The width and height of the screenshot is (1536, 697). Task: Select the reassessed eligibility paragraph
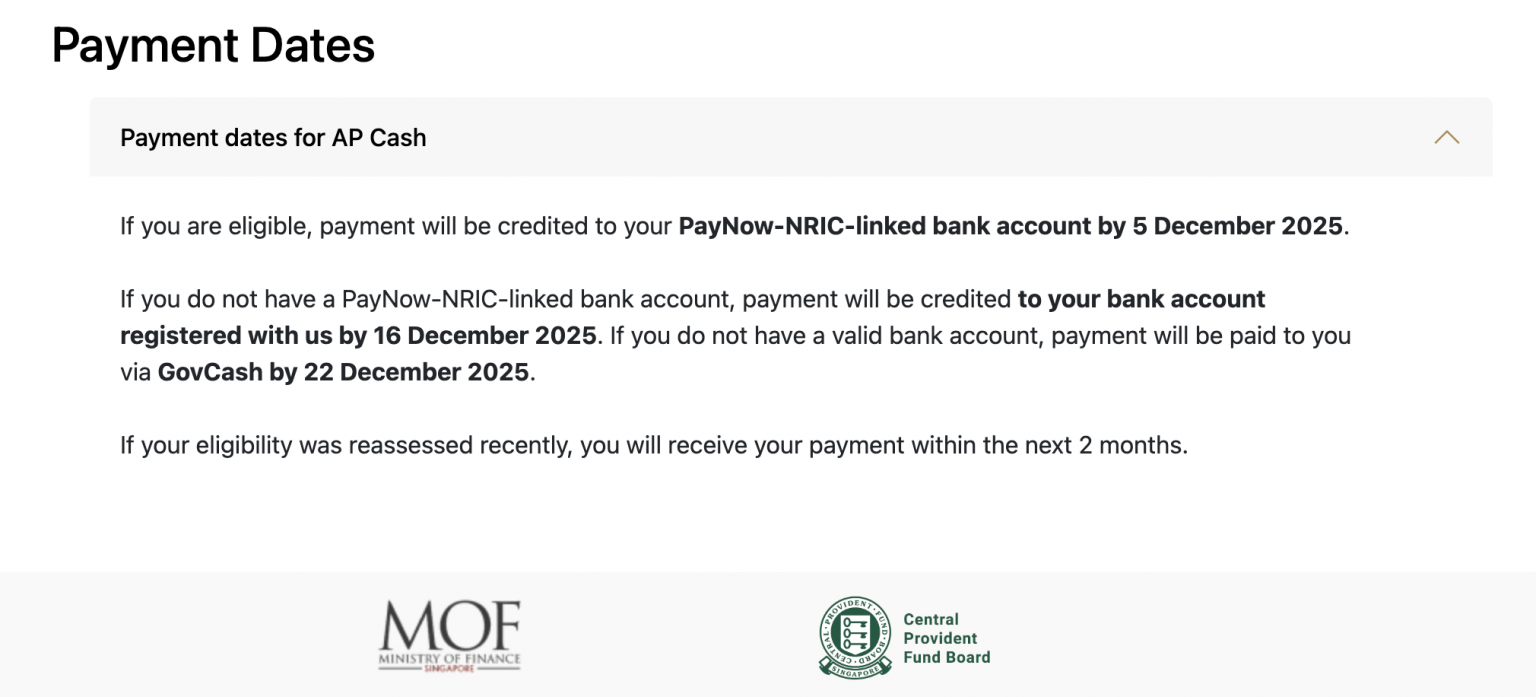tap(653, 444)
